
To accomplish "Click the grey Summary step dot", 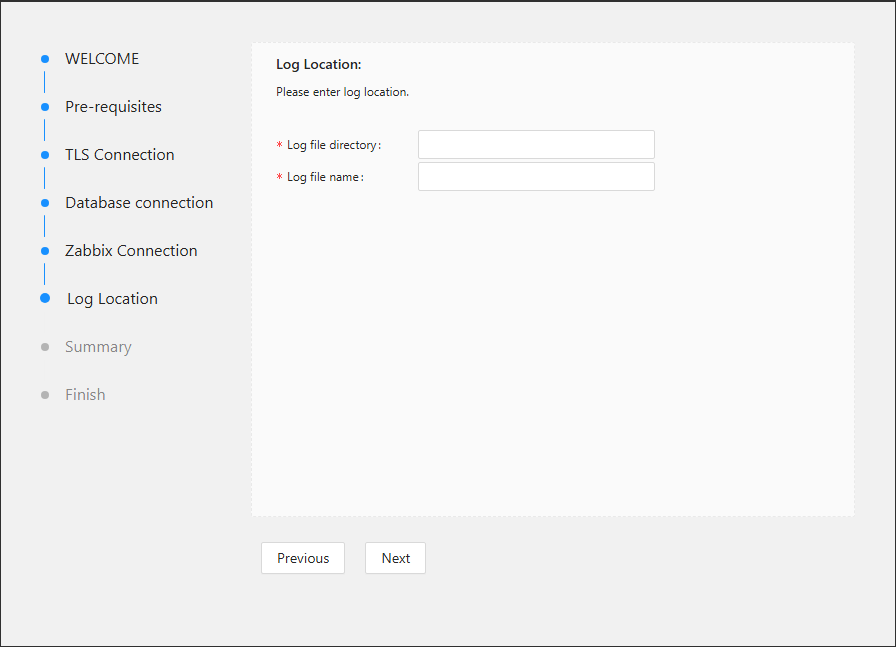I will [45, 347].
